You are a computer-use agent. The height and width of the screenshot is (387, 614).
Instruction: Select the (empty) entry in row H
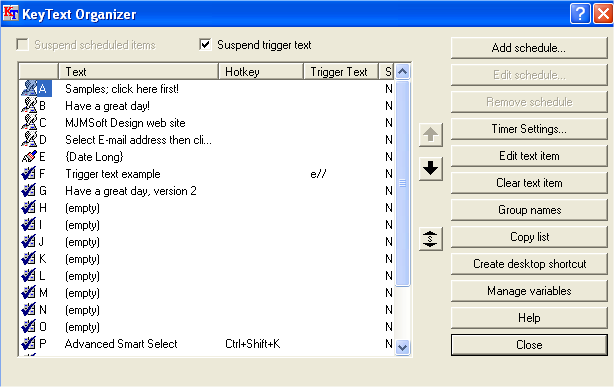(x=82, y=208)
